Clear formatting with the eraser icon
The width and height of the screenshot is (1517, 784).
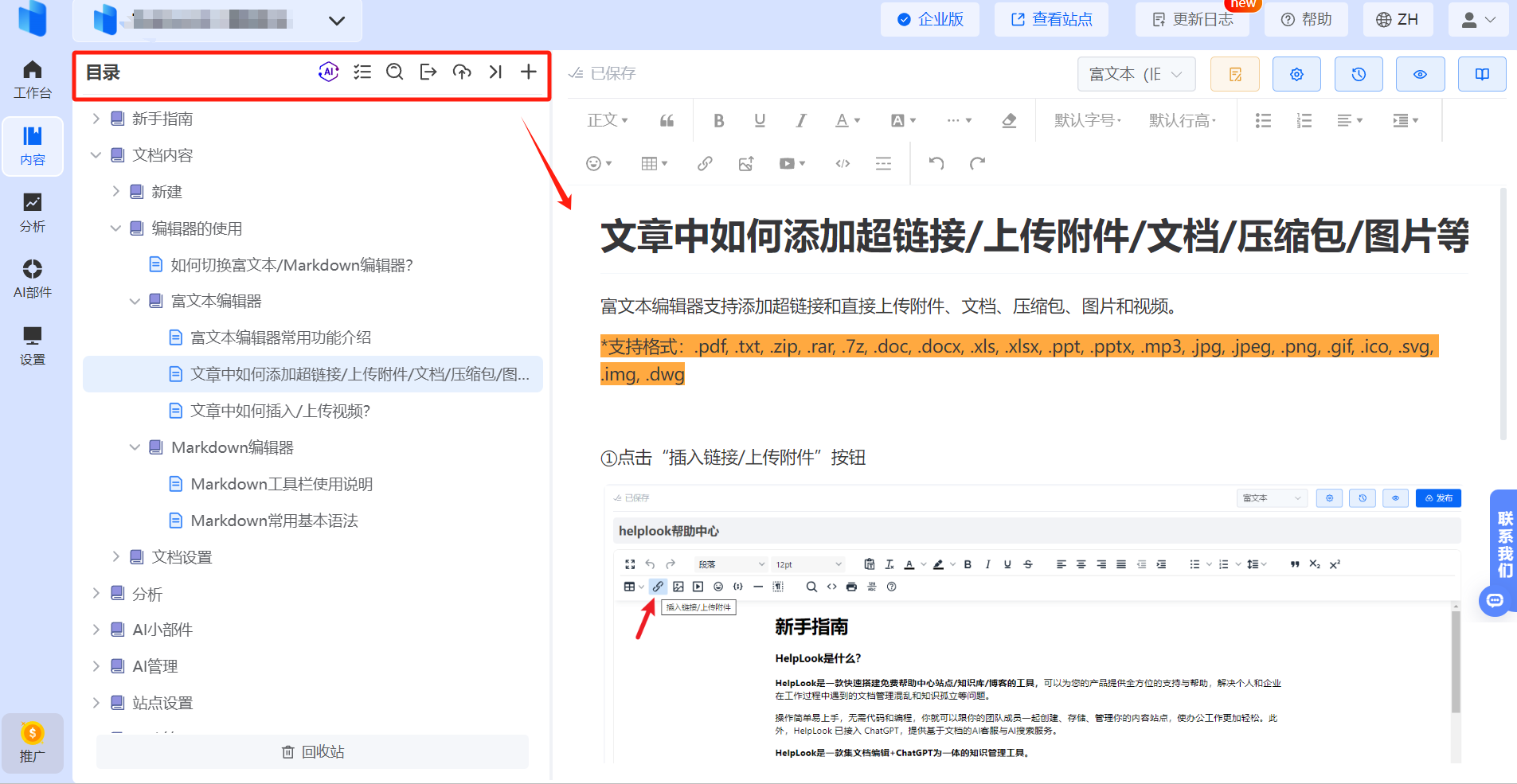click(1009, 121)
